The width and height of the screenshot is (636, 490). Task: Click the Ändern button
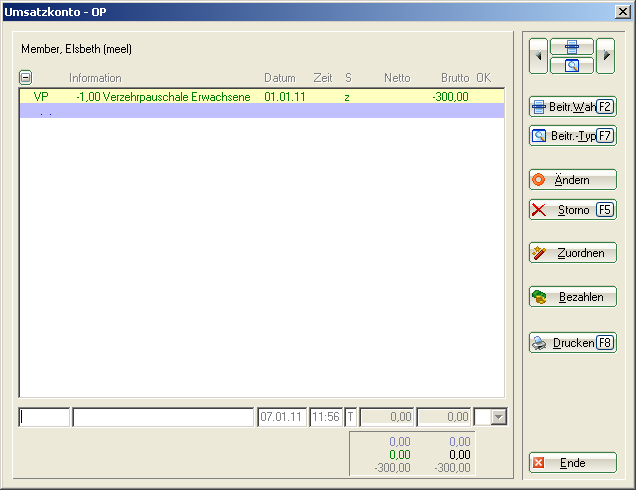573,180
